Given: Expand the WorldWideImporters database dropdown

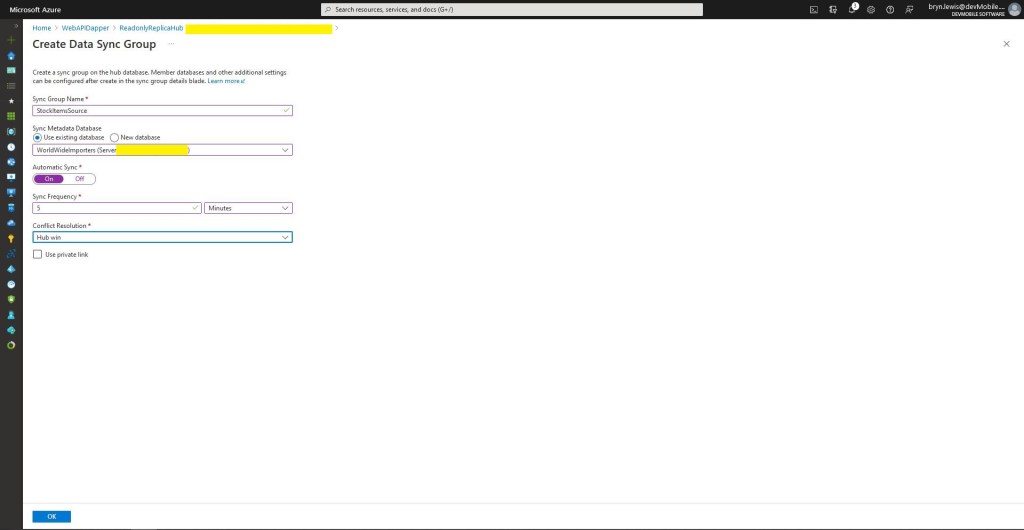Looking at the screenshot, I should click(162, 150).
